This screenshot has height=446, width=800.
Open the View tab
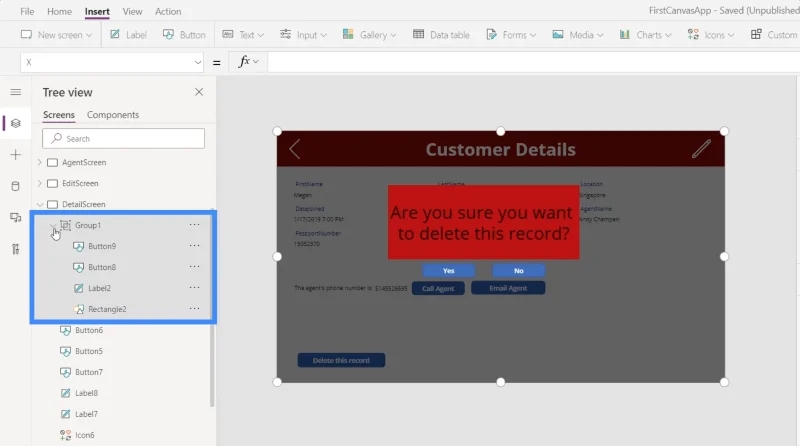[132, 11]
